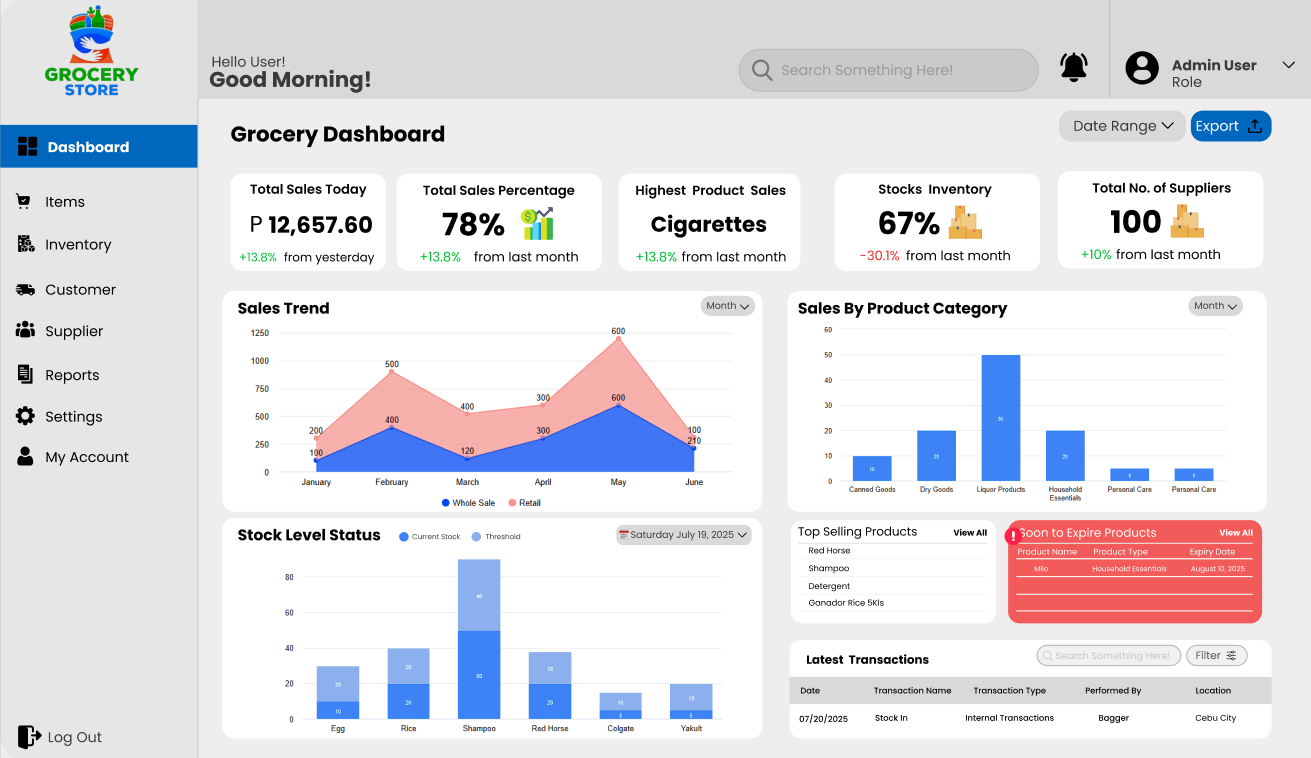
Task: Click View All in Top Selling Products
Action: pos(970,533)
